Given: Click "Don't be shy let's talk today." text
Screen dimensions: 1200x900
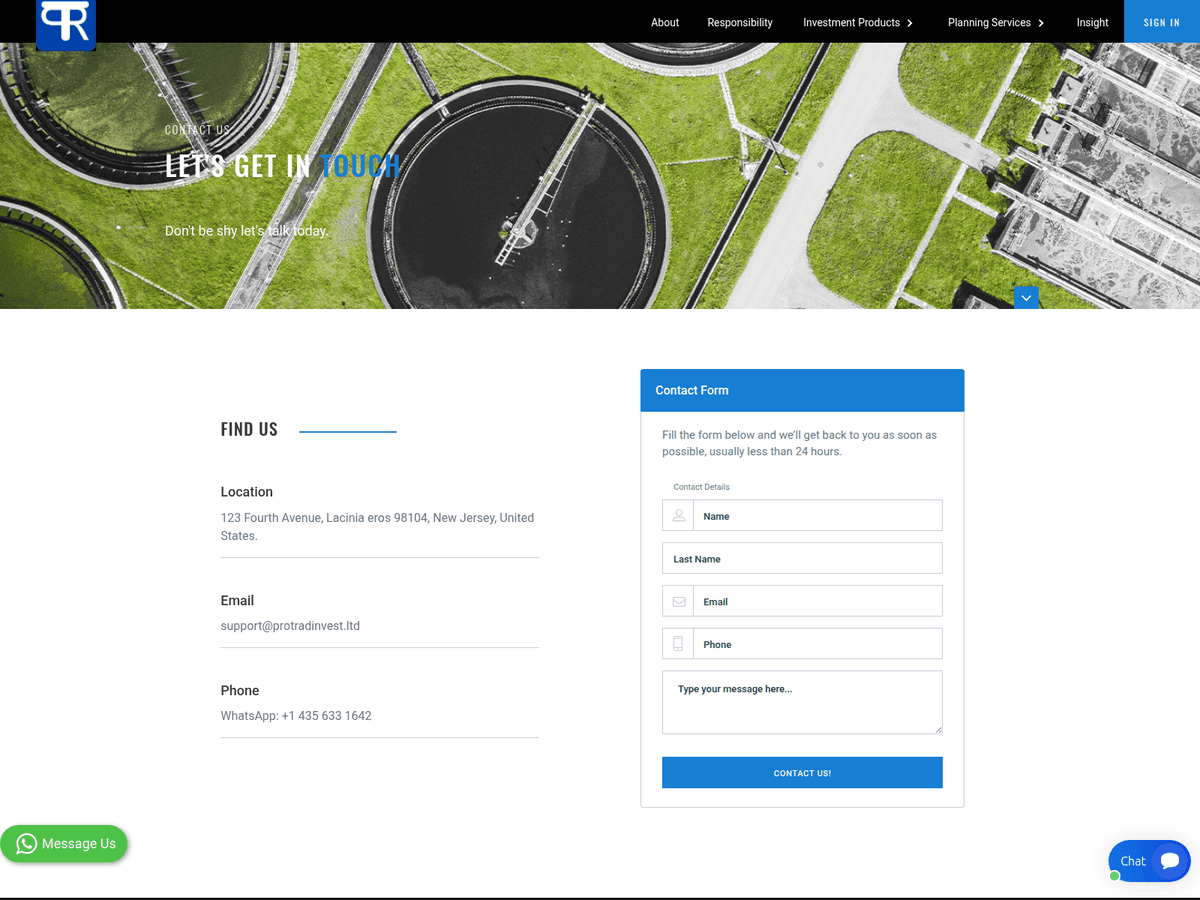Looking at the screenshot, I should [x=246, y=231].
